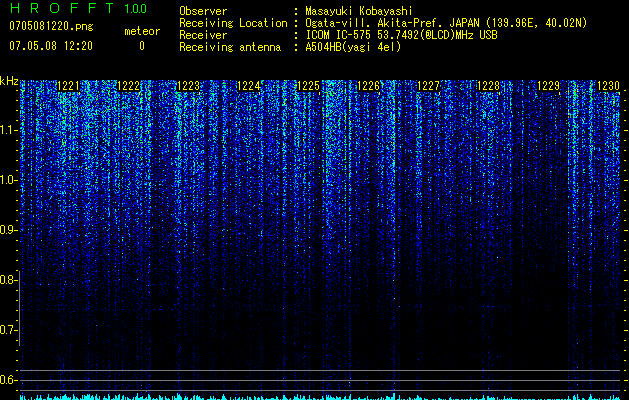Click the HROFFT title text
Screen dimensions: 629x400
click(x=62, y=8)
